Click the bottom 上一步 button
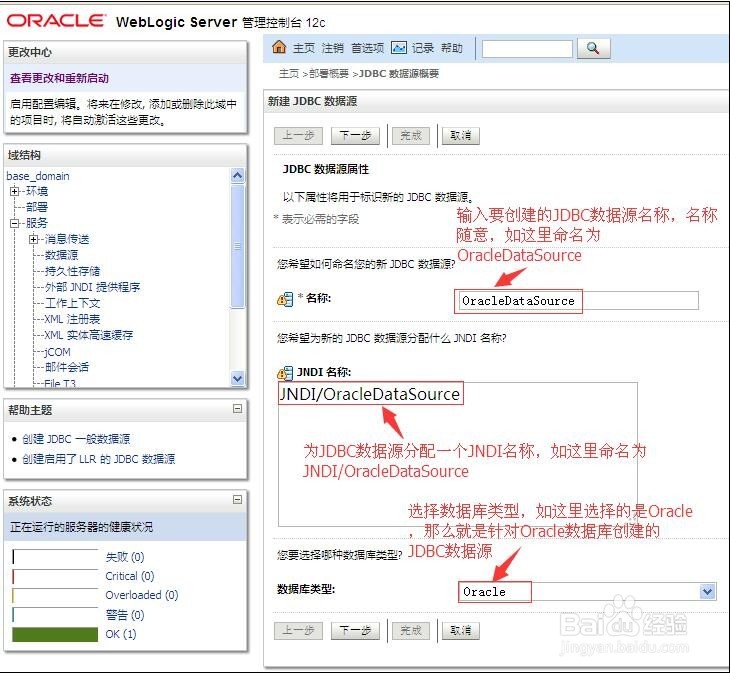The width and height of the screenshot is (730, 673). click(298, 631)
